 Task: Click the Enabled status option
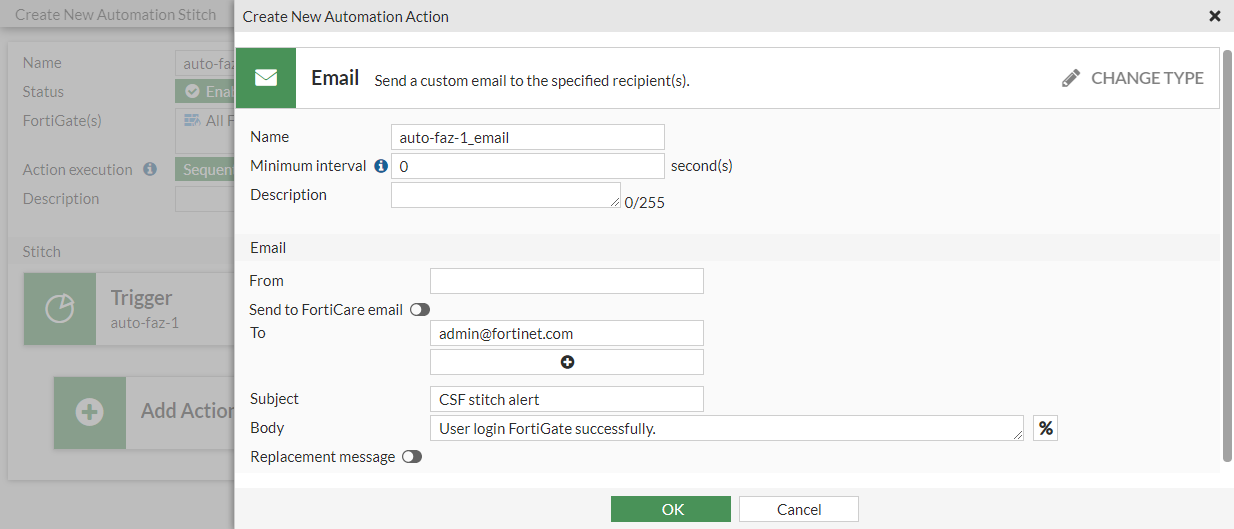[x=205, y=91]
